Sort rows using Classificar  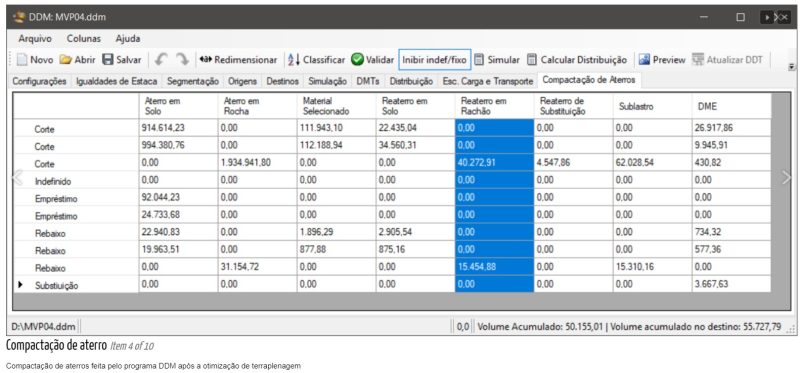(316, 60)
